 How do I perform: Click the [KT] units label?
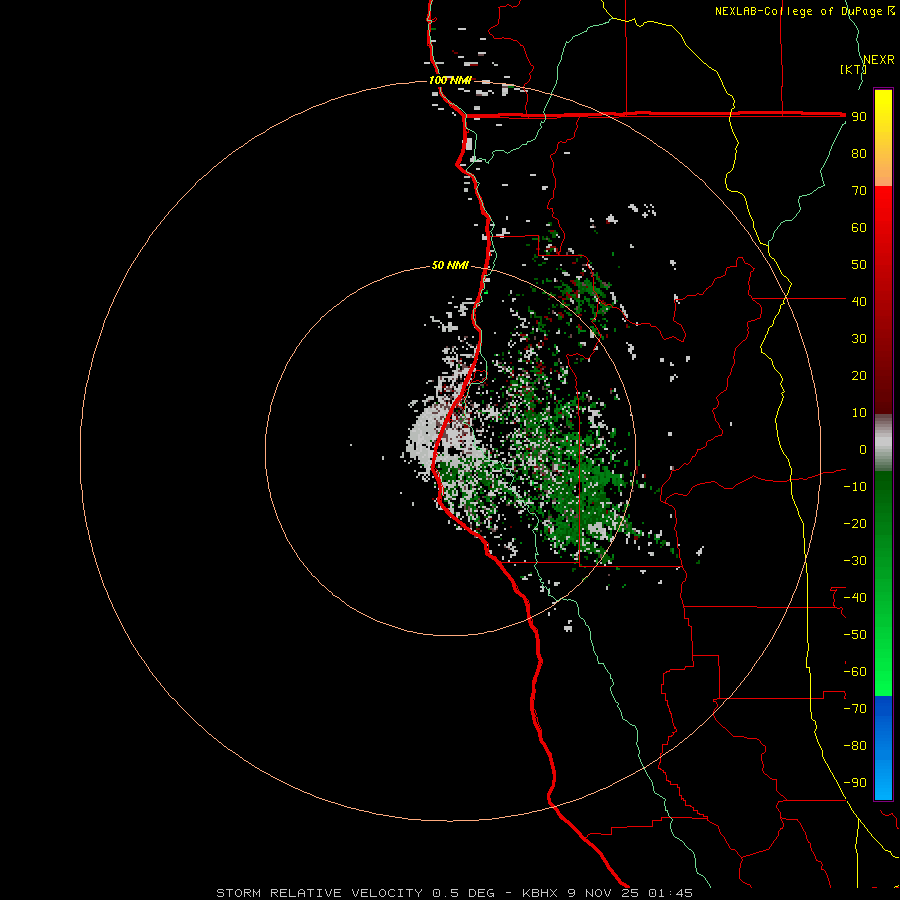point(853,69)
